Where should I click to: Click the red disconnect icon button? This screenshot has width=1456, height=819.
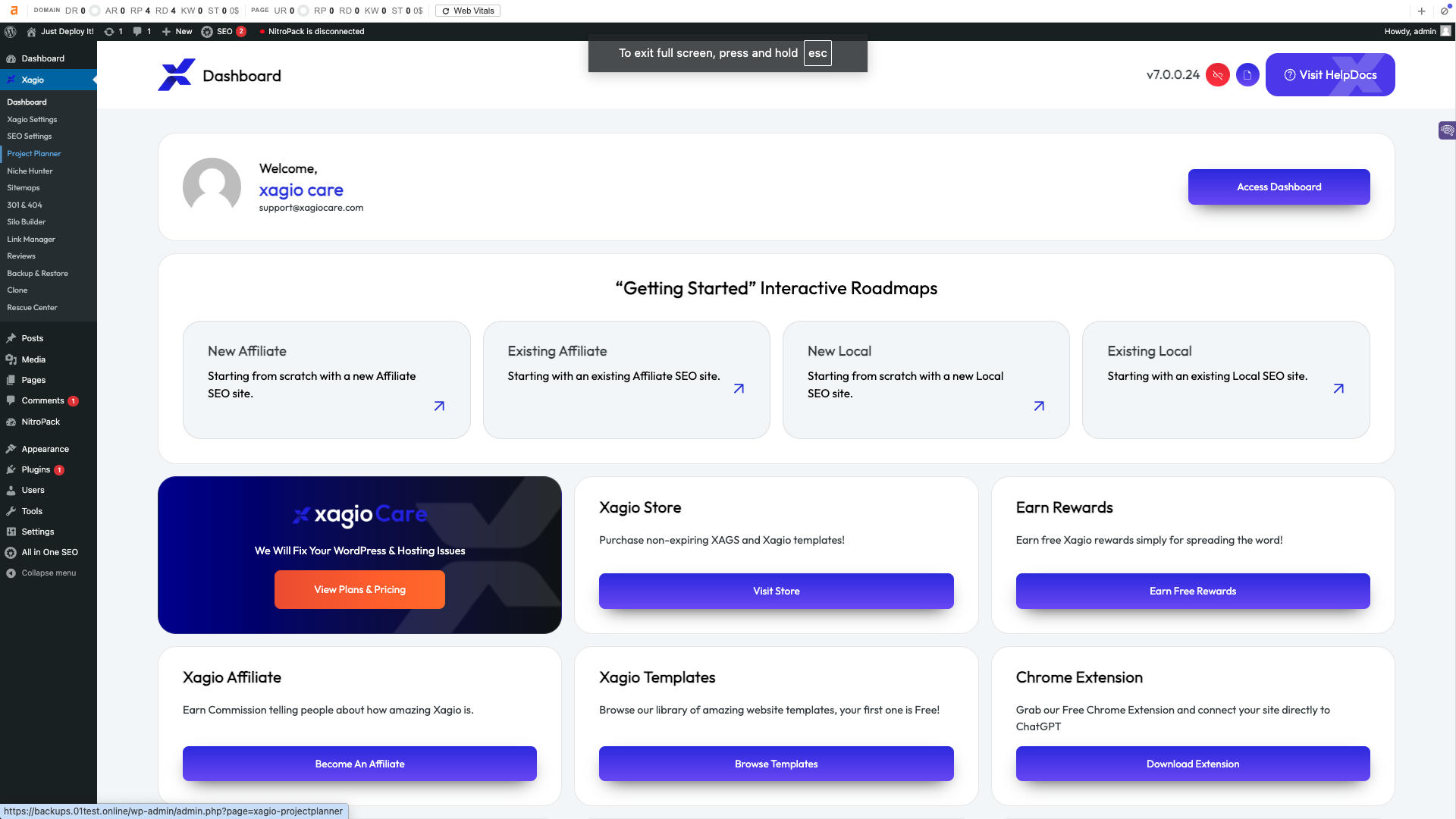click(x=1218, y=74)
